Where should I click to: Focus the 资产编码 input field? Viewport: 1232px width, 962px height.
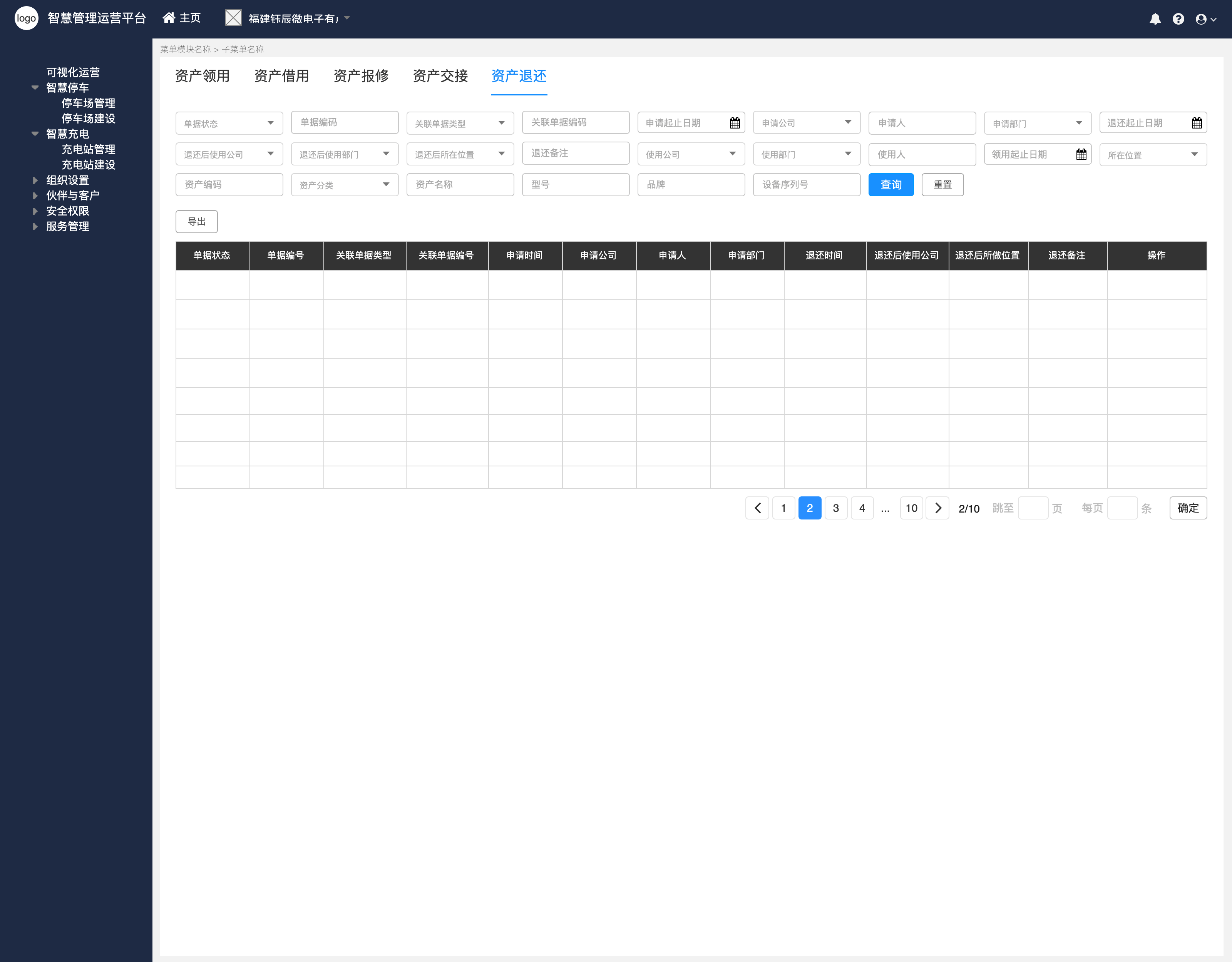click(x=229, y=185)
